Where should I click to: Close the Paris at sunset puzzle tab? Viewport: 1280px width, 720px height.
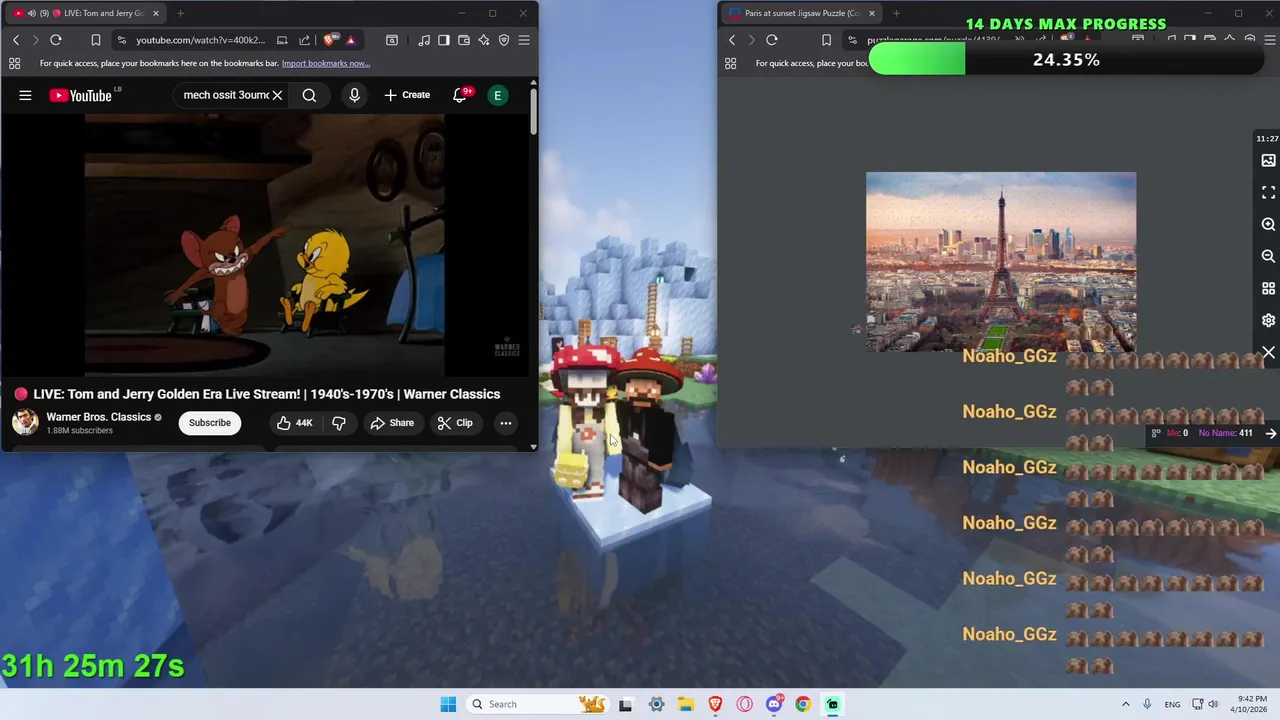(872, 13)
